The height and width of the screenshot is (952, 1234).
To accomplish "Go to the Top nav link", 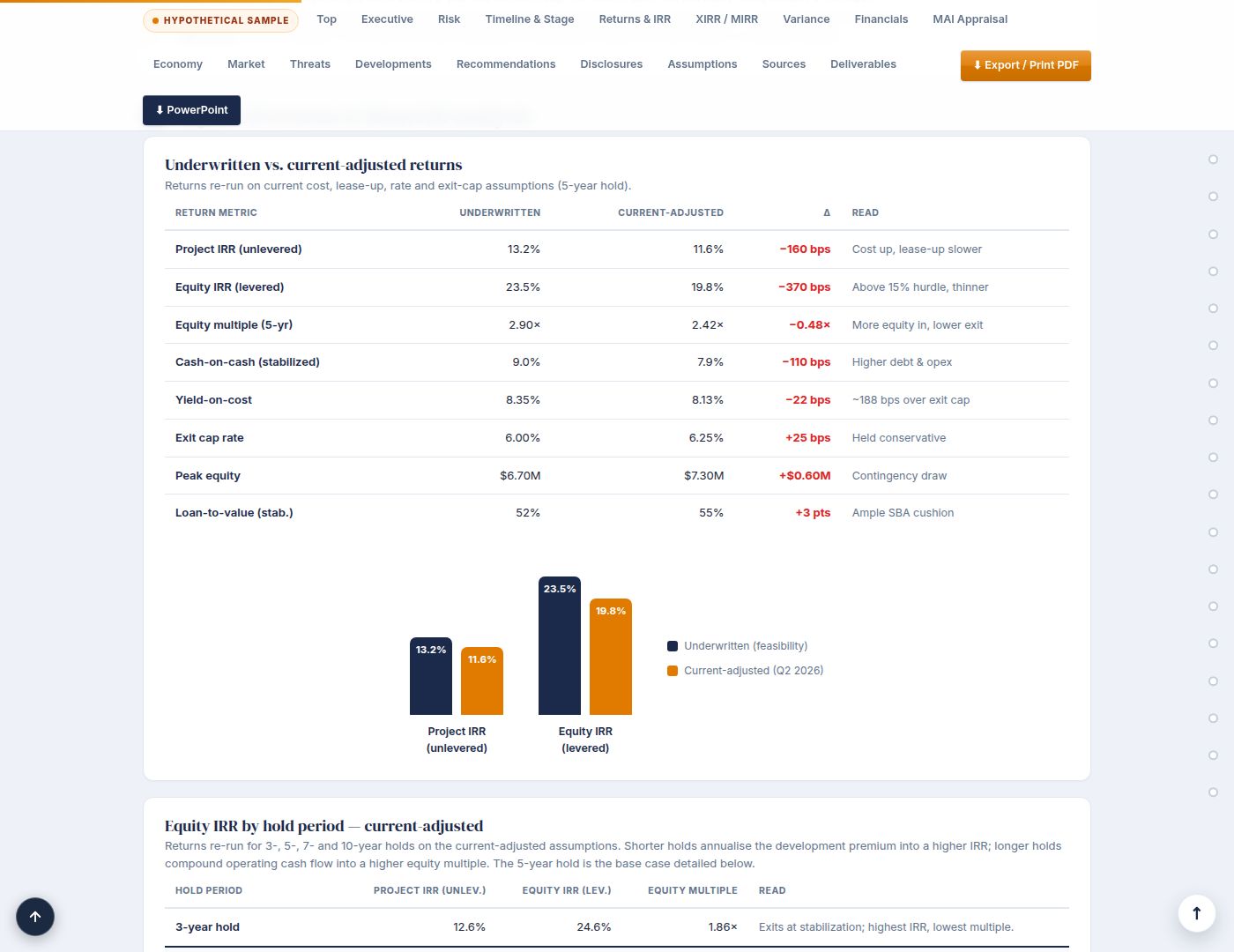I will pyautogui.click(x=326, y=19).
